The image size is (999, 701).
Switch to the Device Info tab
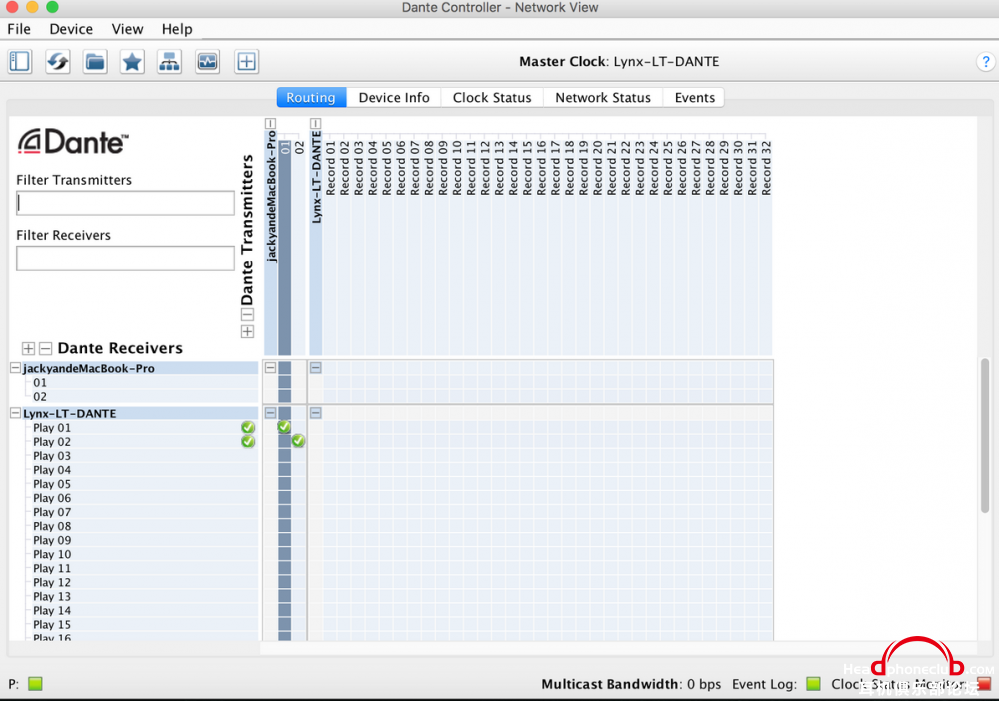pyautogui.click(x=394, y=98)
